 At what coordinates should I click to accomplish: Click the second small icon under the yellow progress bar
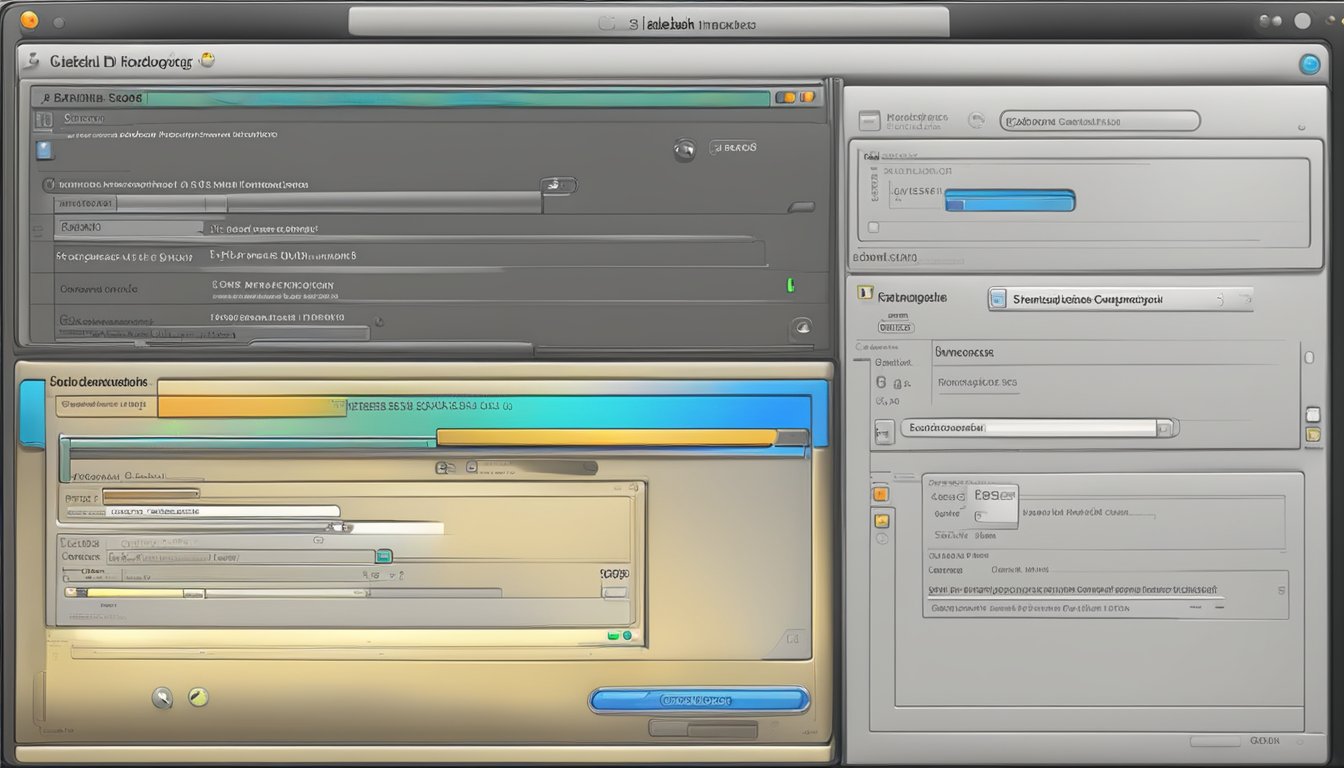click(471, 467)
